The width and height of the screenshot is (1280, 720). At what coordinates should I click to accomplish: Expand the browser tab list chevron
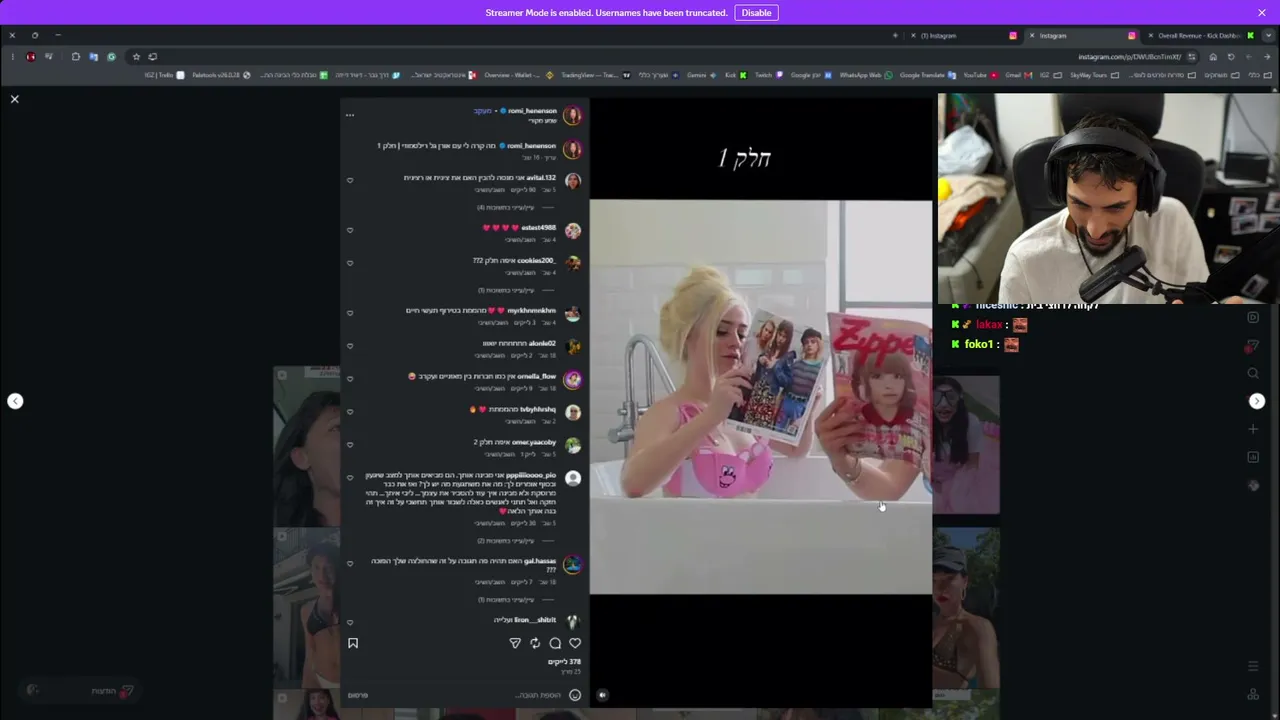tap(1269, 36)
